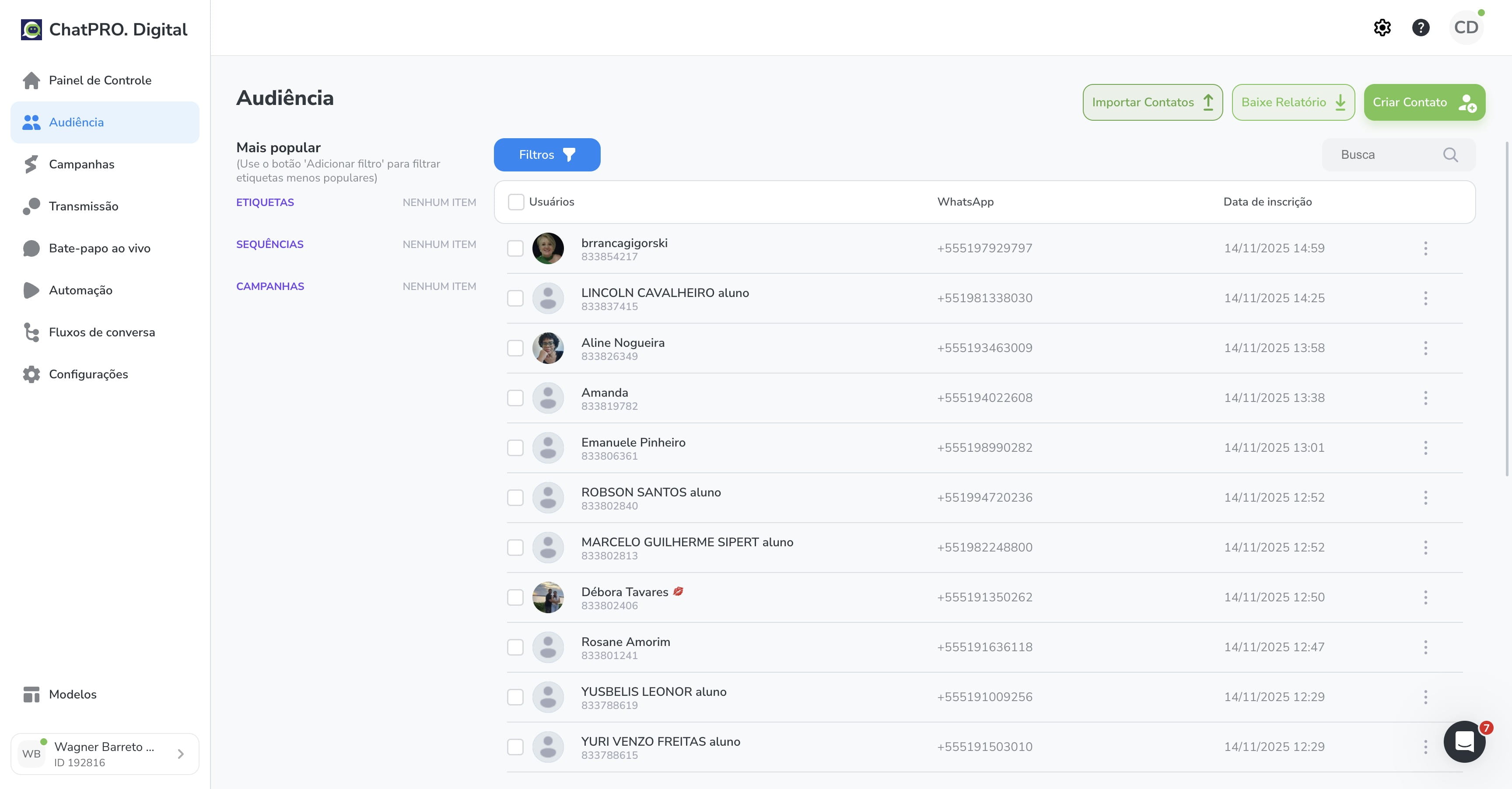Check the box for Amanda
This screenshot has height=789, width=1512.
(515, 398)
